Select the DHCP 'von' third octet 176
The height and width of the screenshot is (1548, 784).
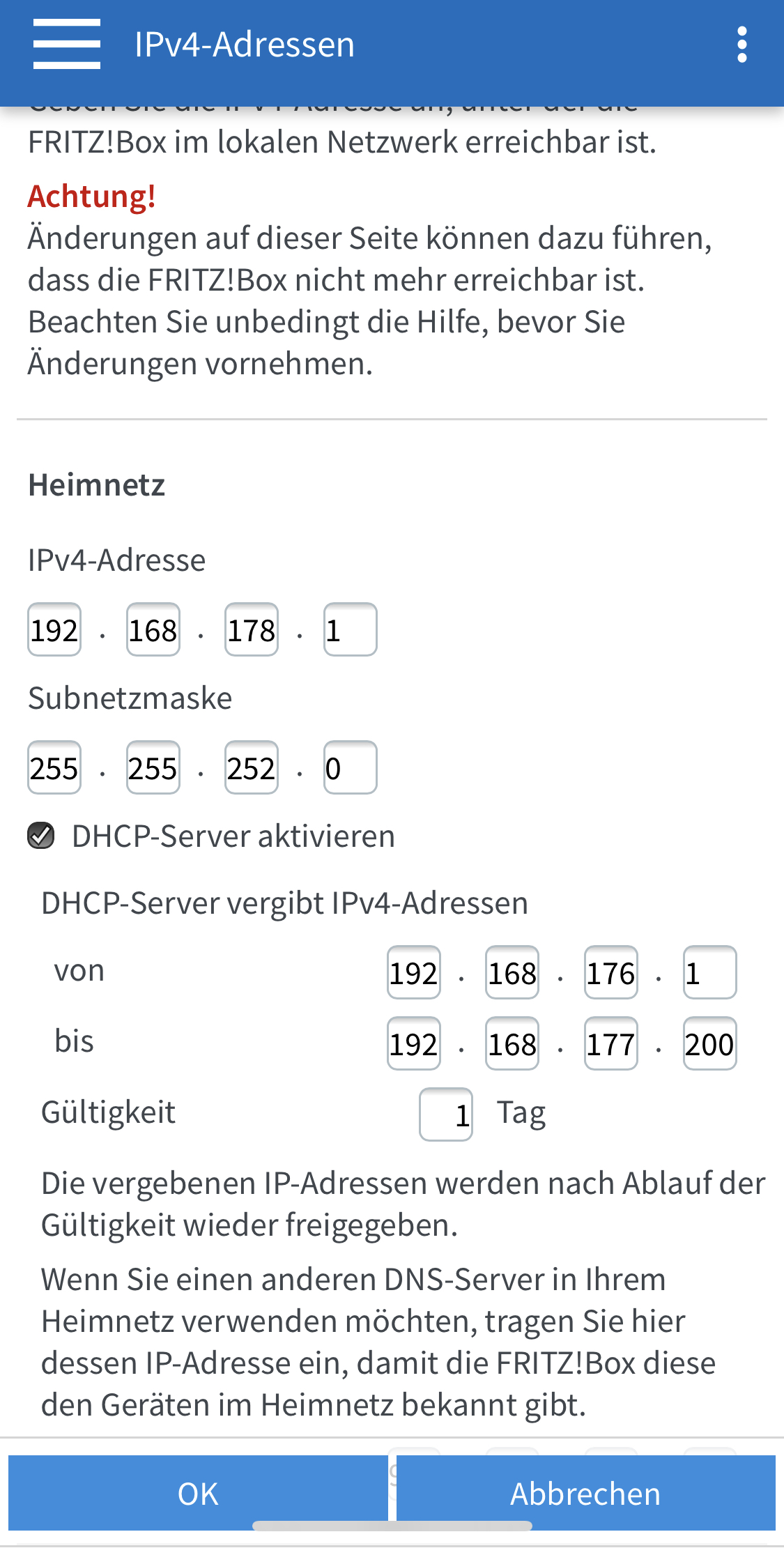coord(611,972)
